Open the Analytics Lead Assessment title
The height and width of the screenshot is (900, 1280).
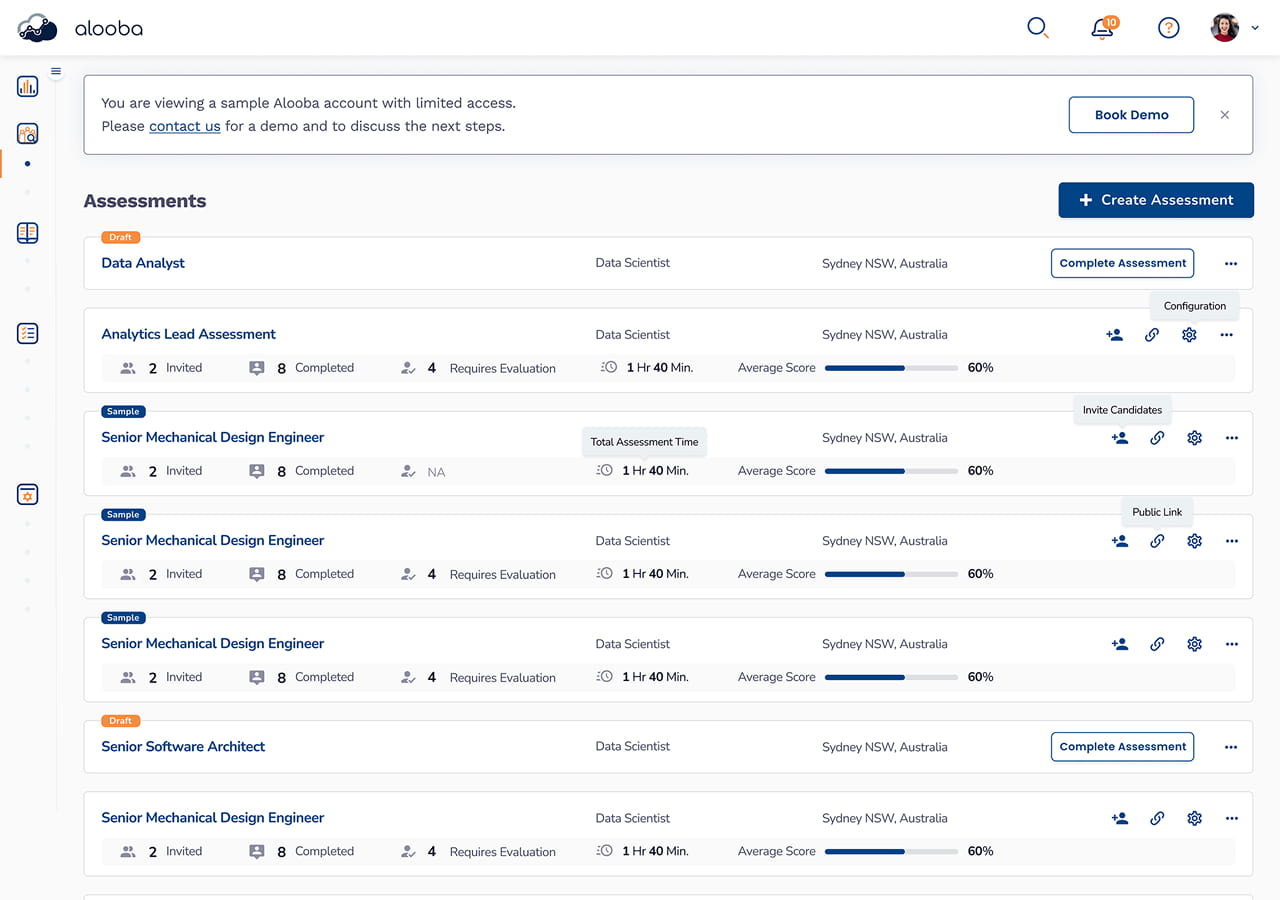point(188,334)
